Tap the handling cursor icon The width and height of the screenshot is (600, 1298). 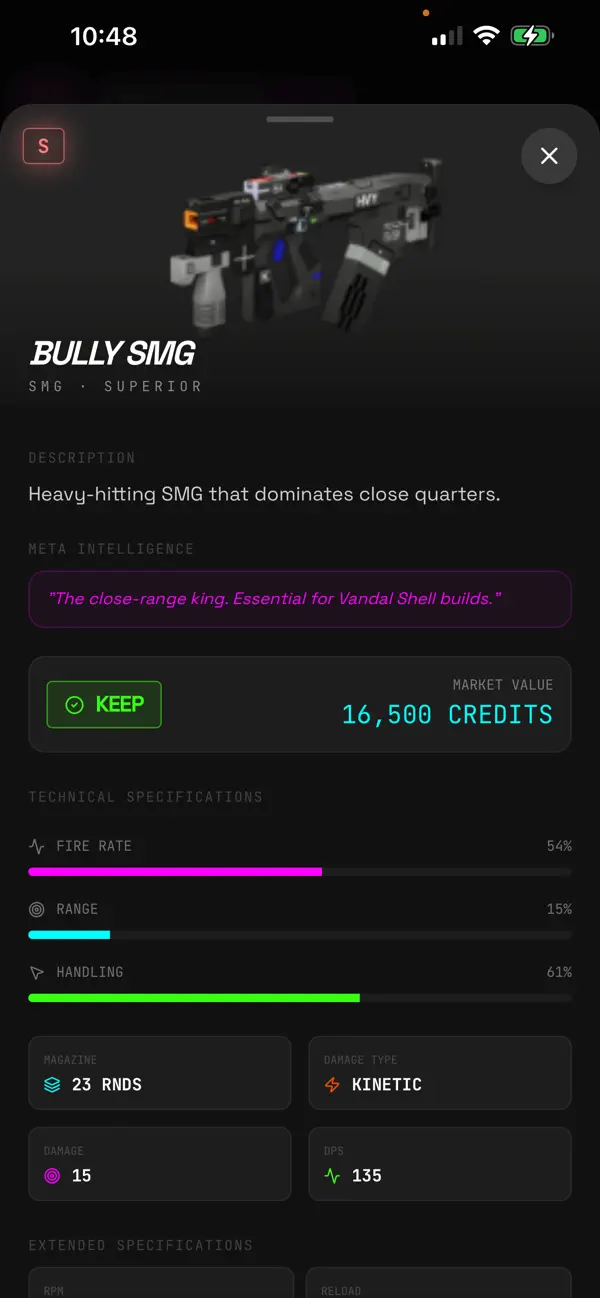[37, 972]
